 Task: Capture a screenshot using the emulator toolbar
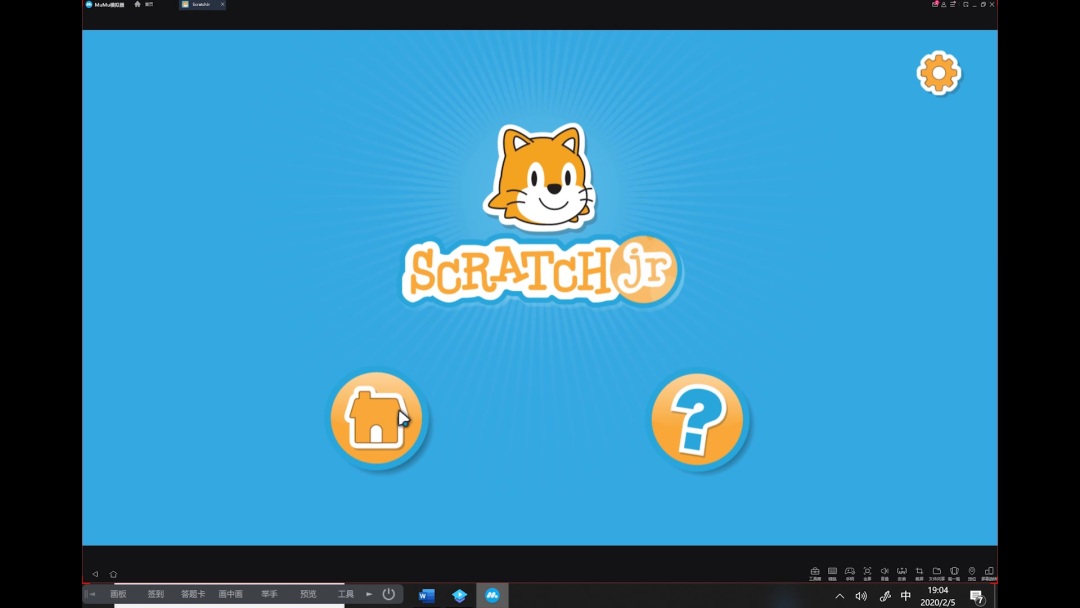919,571
